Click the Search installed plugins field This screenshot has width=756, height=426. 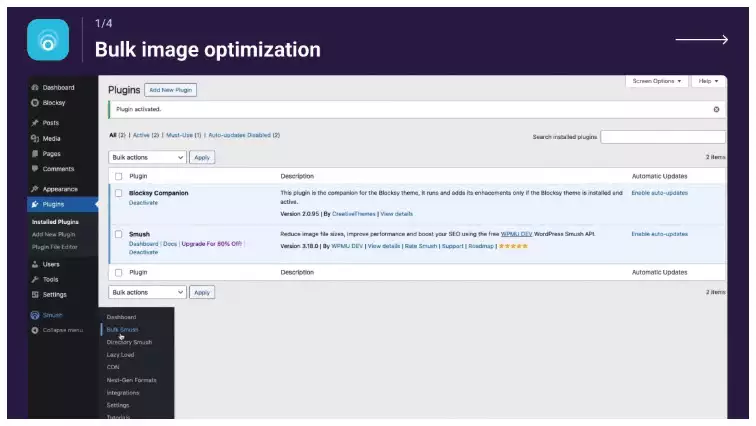pos(663,137)
